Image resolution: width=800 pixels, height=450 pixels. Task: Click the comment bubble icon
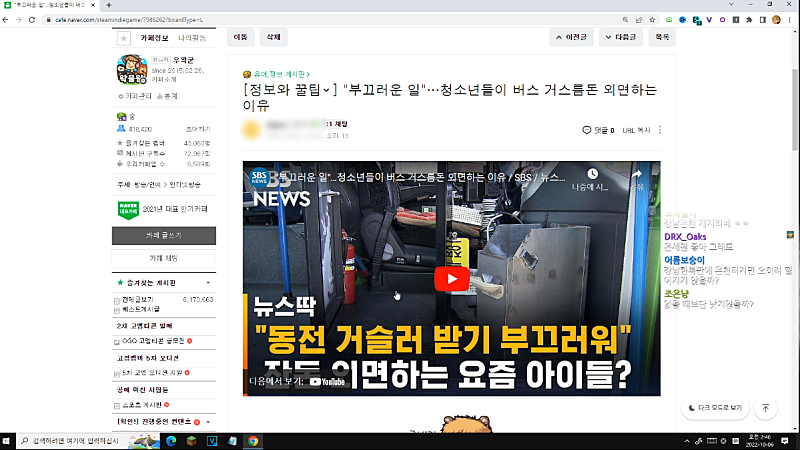coord(586,130)
